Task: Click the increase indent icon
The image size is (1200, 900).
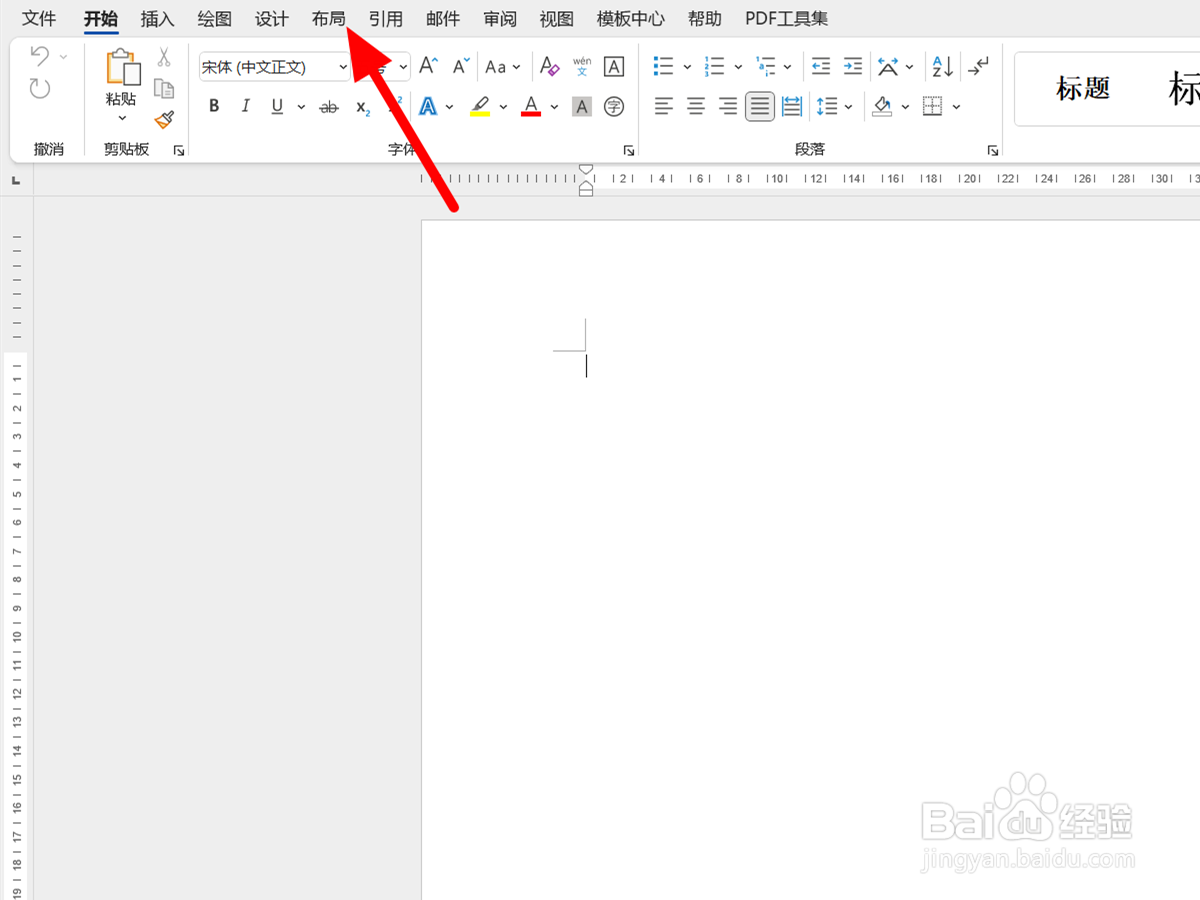Action: pyautogui.click(x=853, y=67)
